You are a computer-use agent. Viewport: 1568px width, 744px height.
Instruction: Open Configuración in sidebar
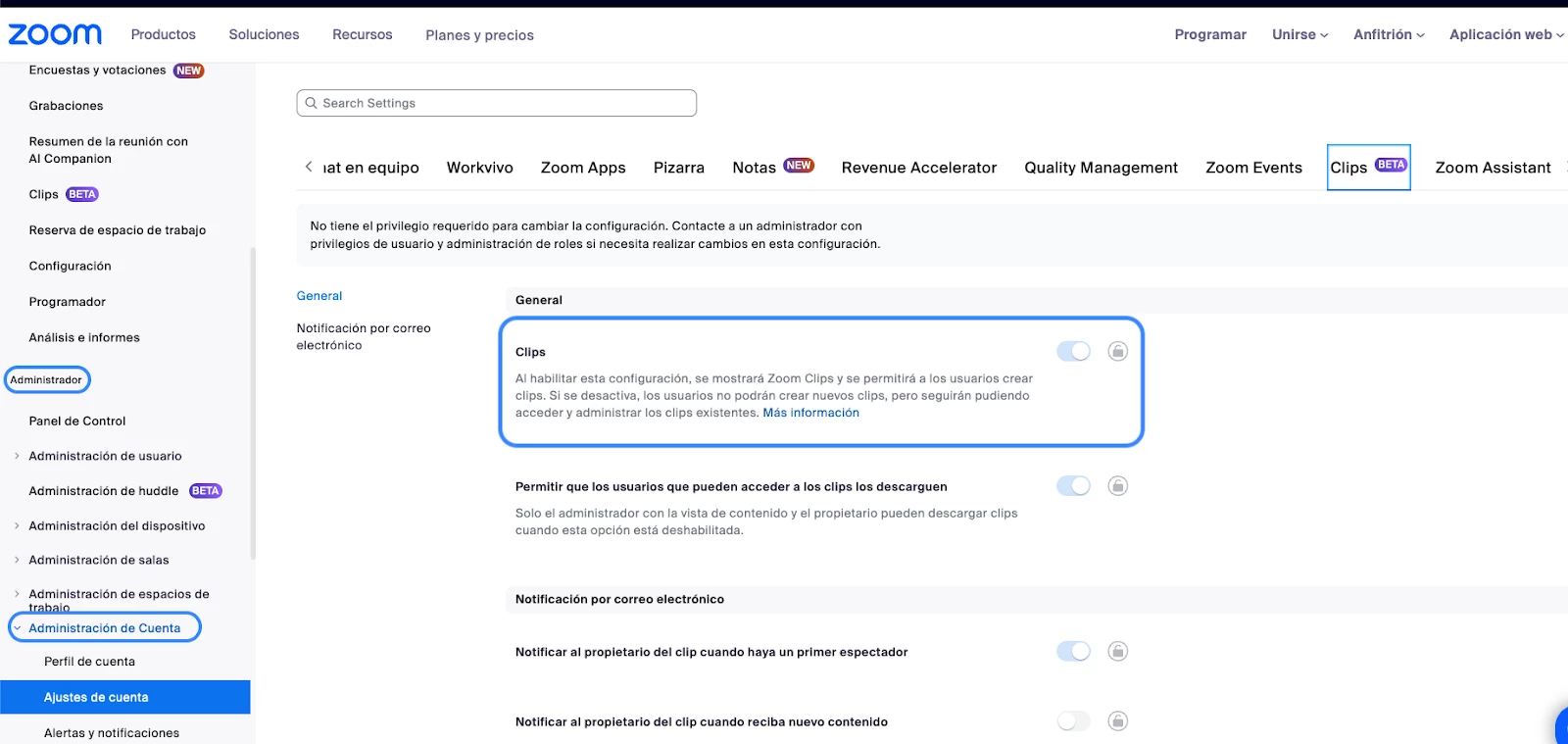tap(70, 266)
